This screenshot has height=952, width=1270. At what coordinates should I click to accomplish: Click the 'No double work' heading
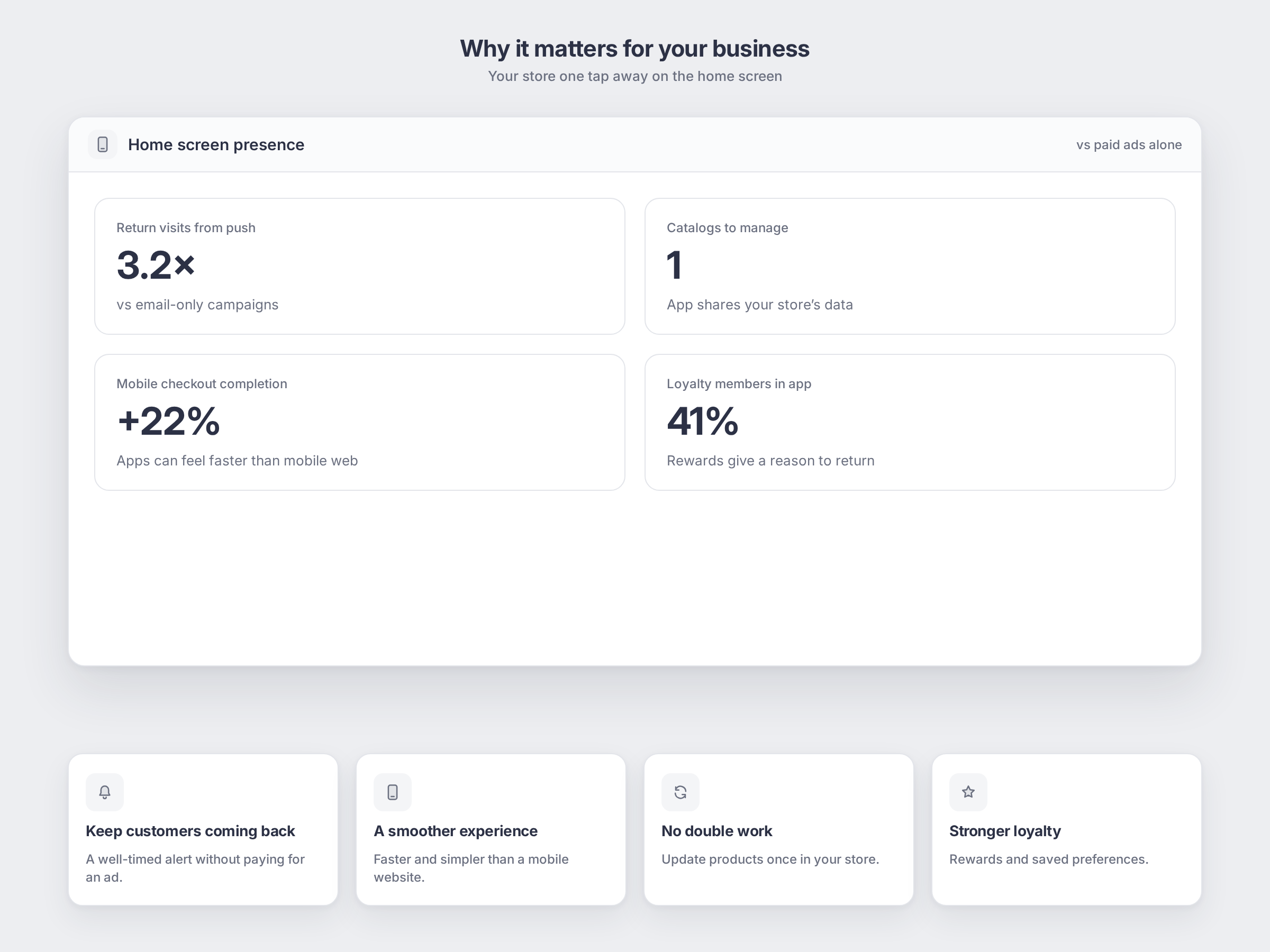[716, 831]
